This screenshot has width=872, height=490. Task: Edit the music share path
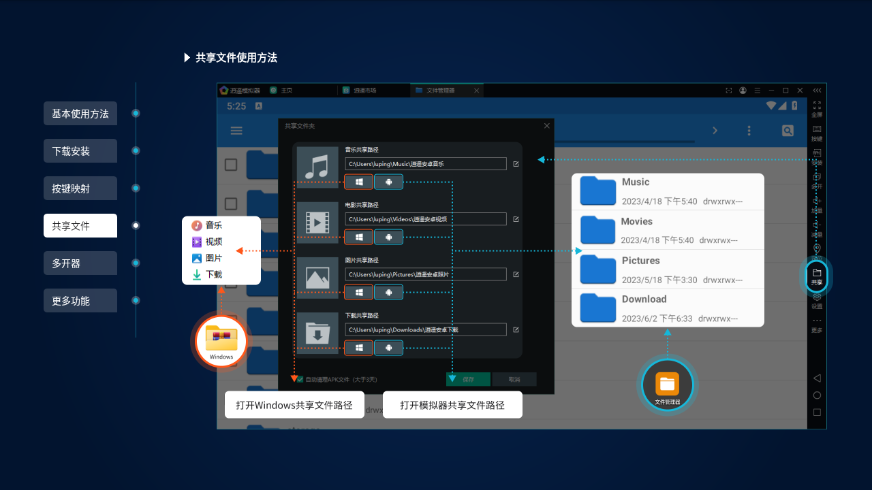point(516,164)
